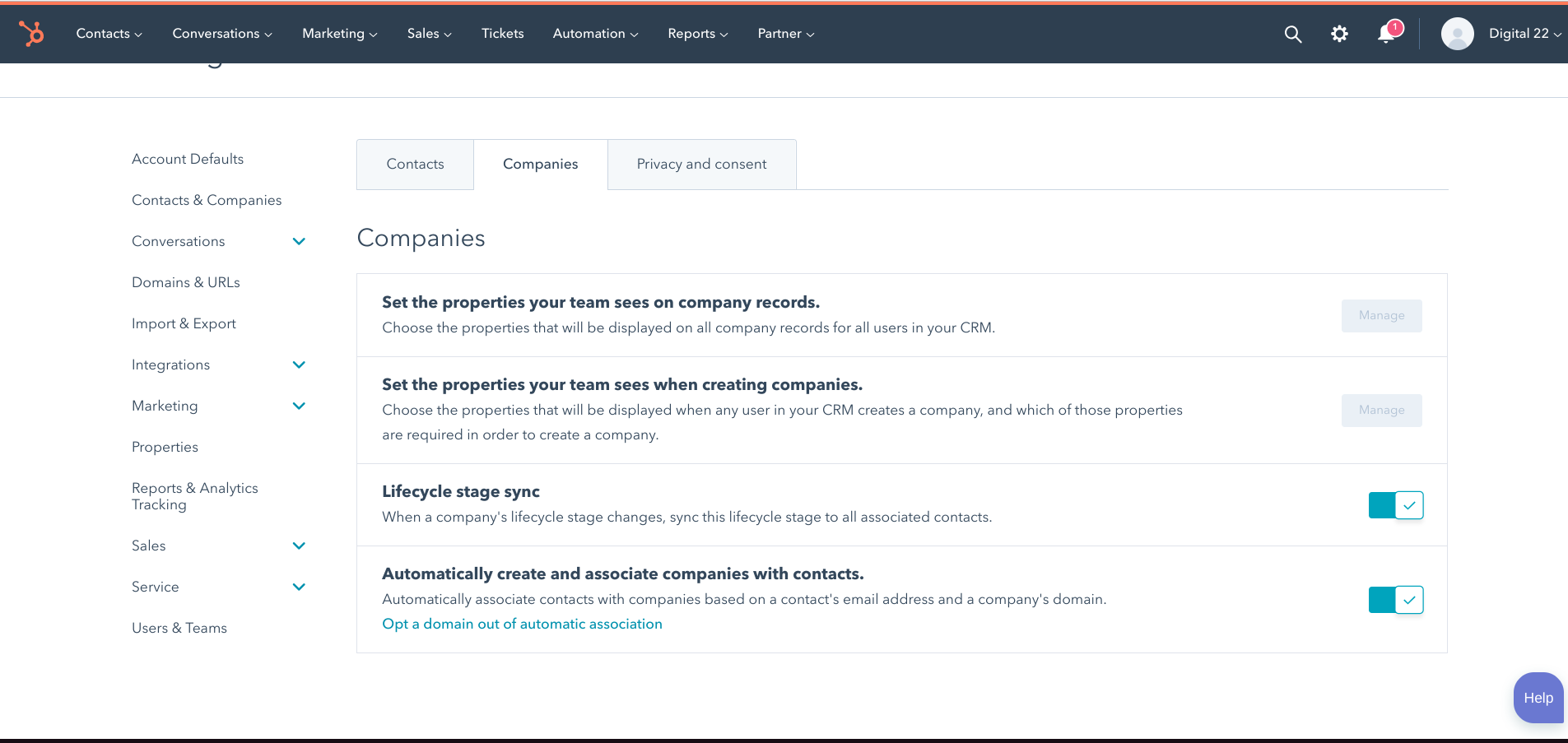Viewport: 1568px width, 743px height.
Task: Expand the Conversations sidebar section
Action: (299, 241)
